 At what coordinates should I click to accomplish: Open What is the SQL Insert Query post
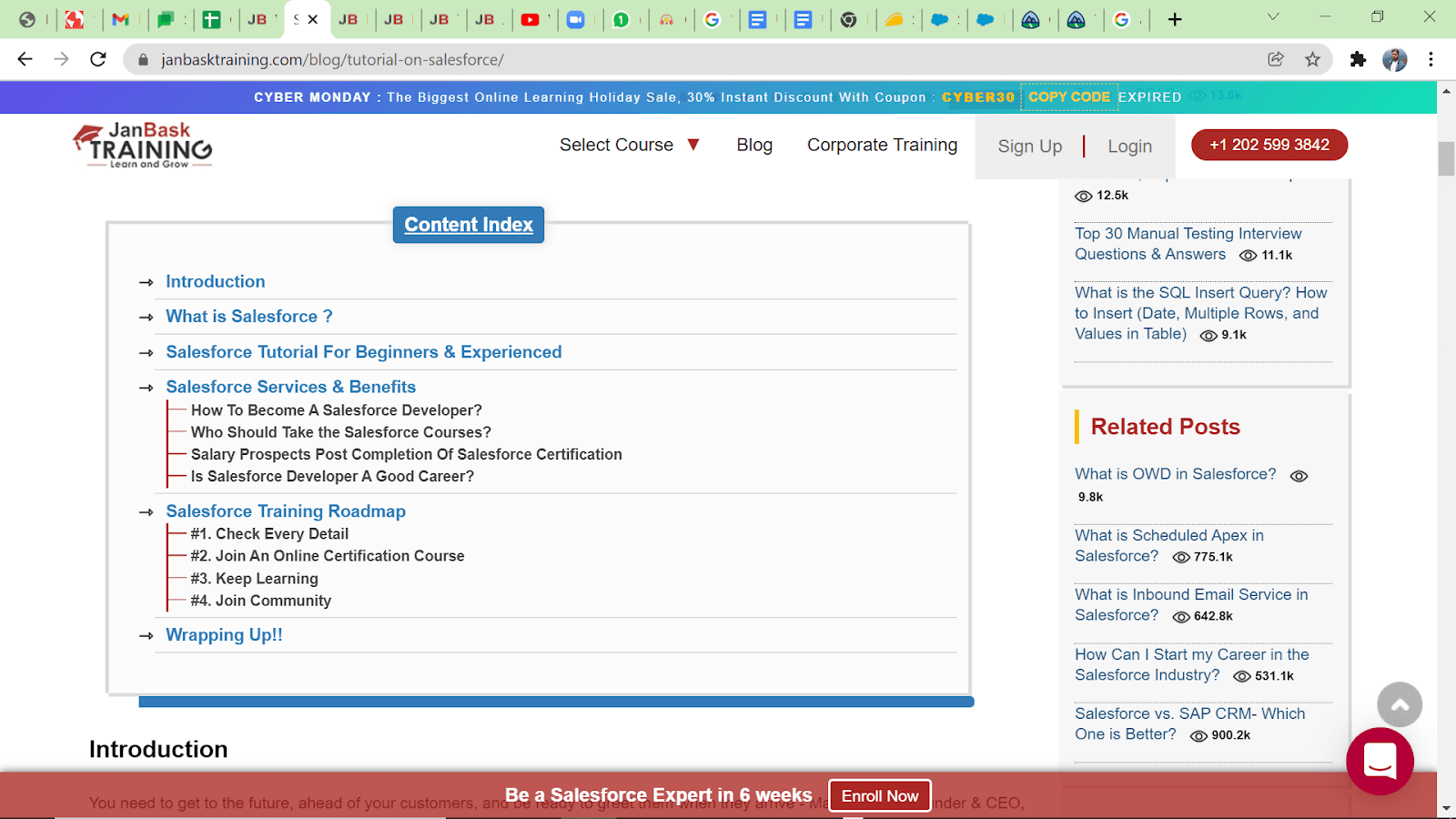(x=1200, y=313)
